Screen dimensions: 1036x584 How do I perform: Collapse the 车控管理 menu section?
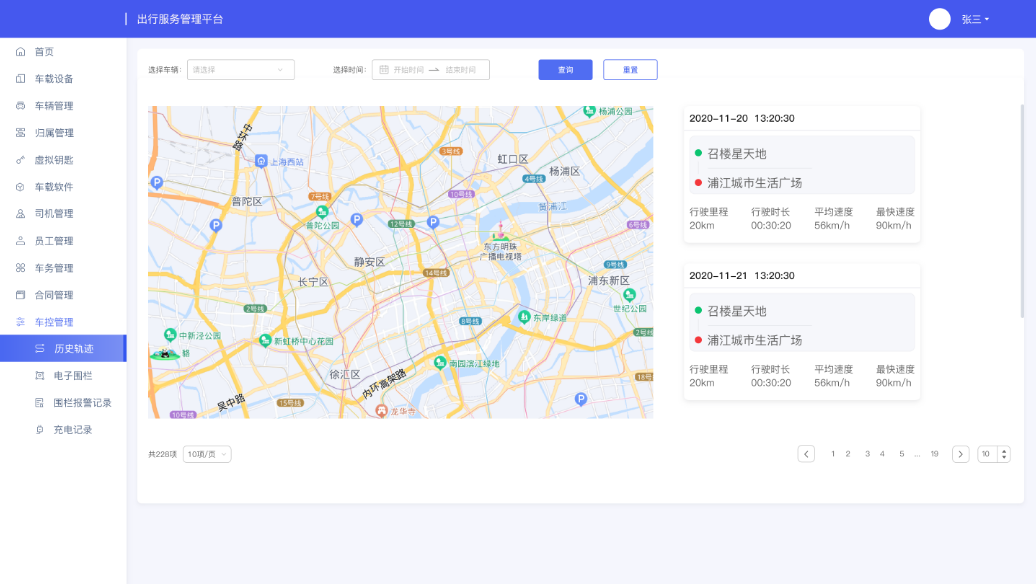63,322
